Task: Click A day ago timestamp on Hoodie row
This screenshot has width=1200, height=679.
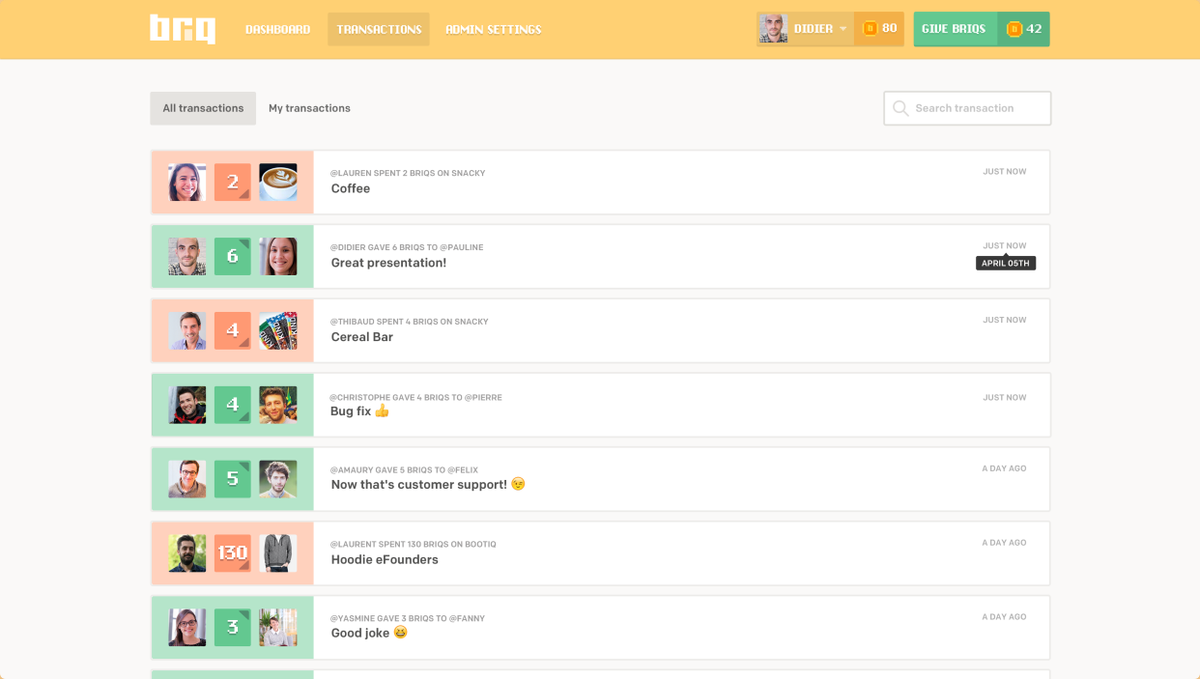Action: [1004, 543]
